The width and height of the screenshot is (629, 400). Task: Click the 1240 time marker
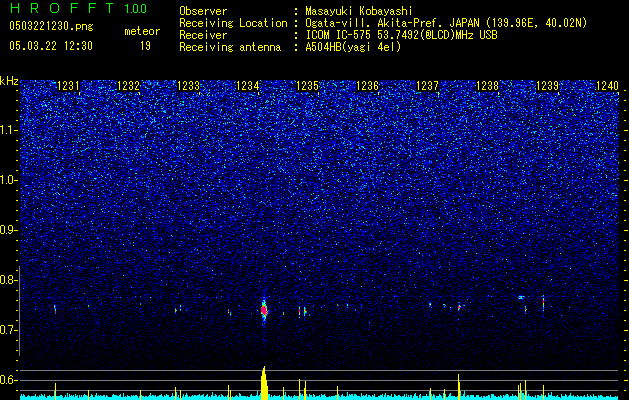607,86
